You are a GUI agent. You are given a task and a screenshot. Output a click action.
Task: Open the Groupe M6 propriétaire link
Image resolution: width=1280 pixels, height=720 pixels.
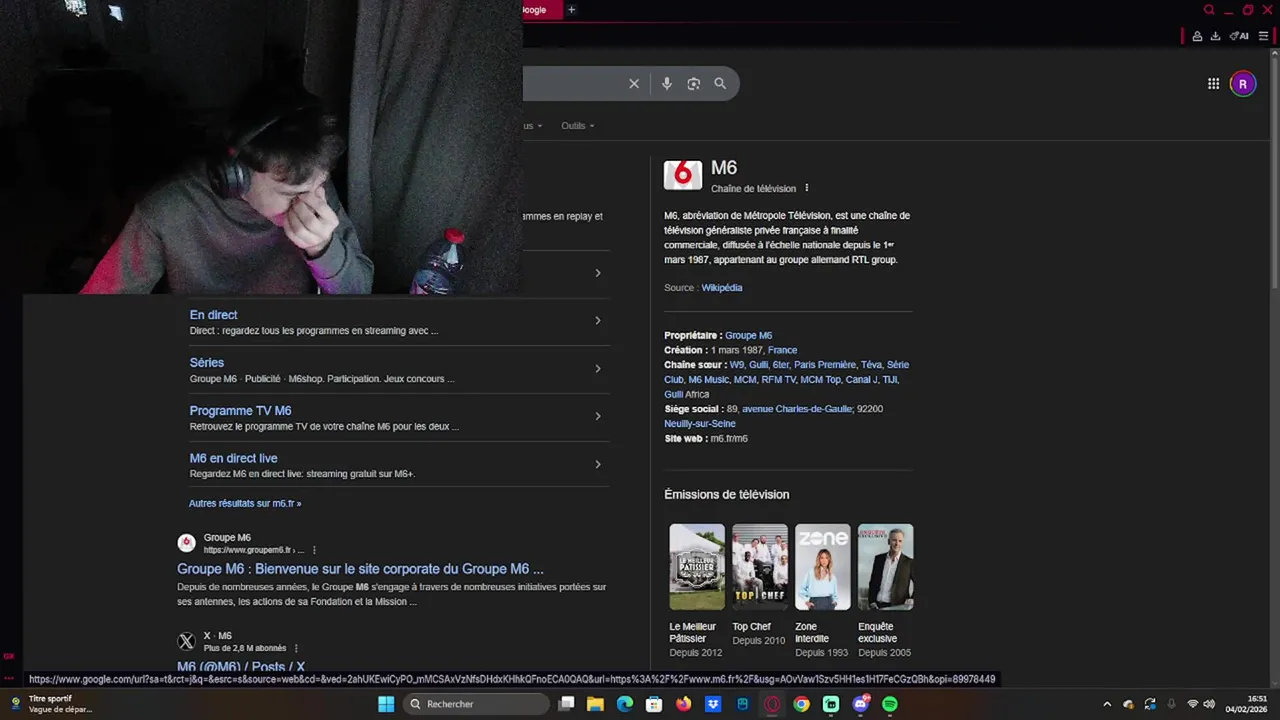click(748, 336)
